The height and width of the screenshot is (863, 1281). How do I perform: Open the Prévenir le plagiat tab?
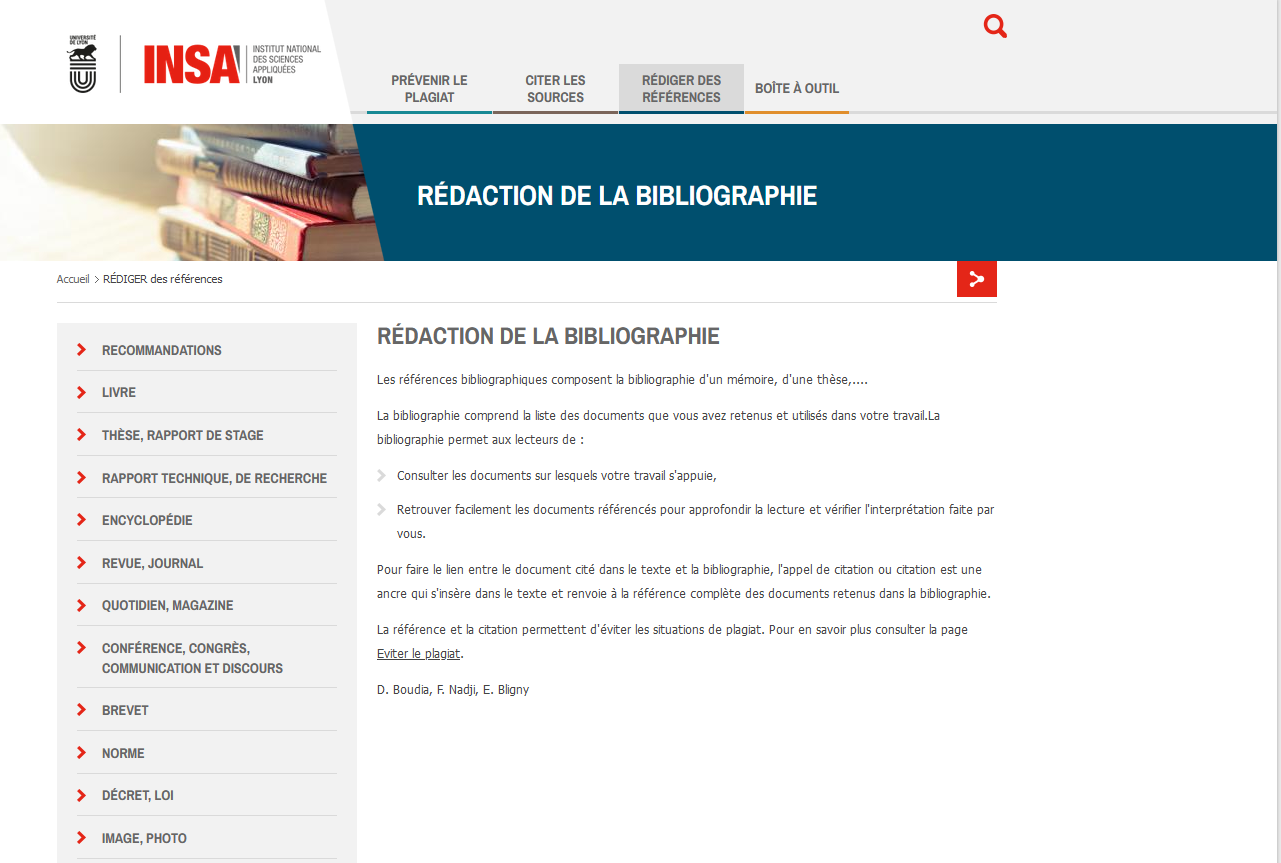[x=429, y=89]
